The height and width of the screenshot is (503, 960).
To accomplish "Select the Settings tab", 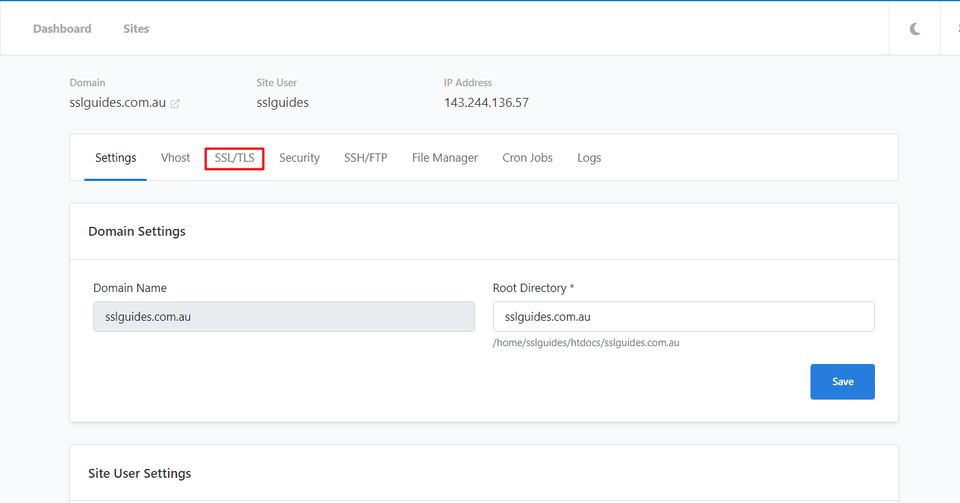I will pyautogui.click(x=115, y=158).
